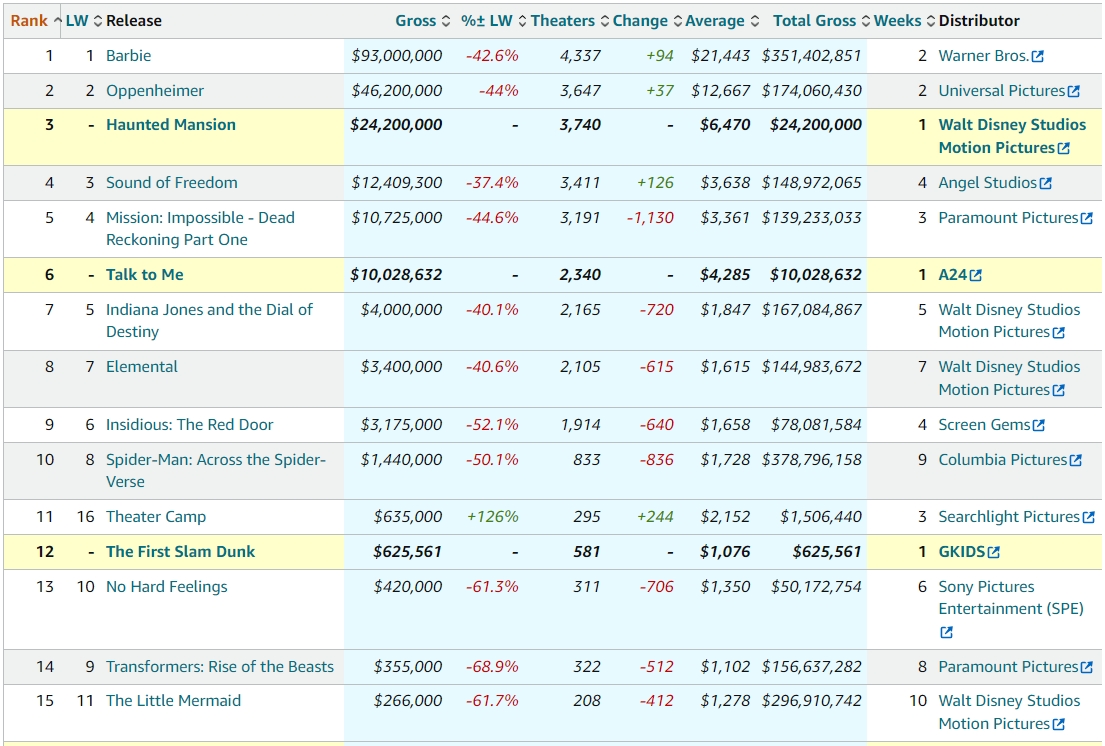Select the -52.1% change for Insidious

pos(492,425)
